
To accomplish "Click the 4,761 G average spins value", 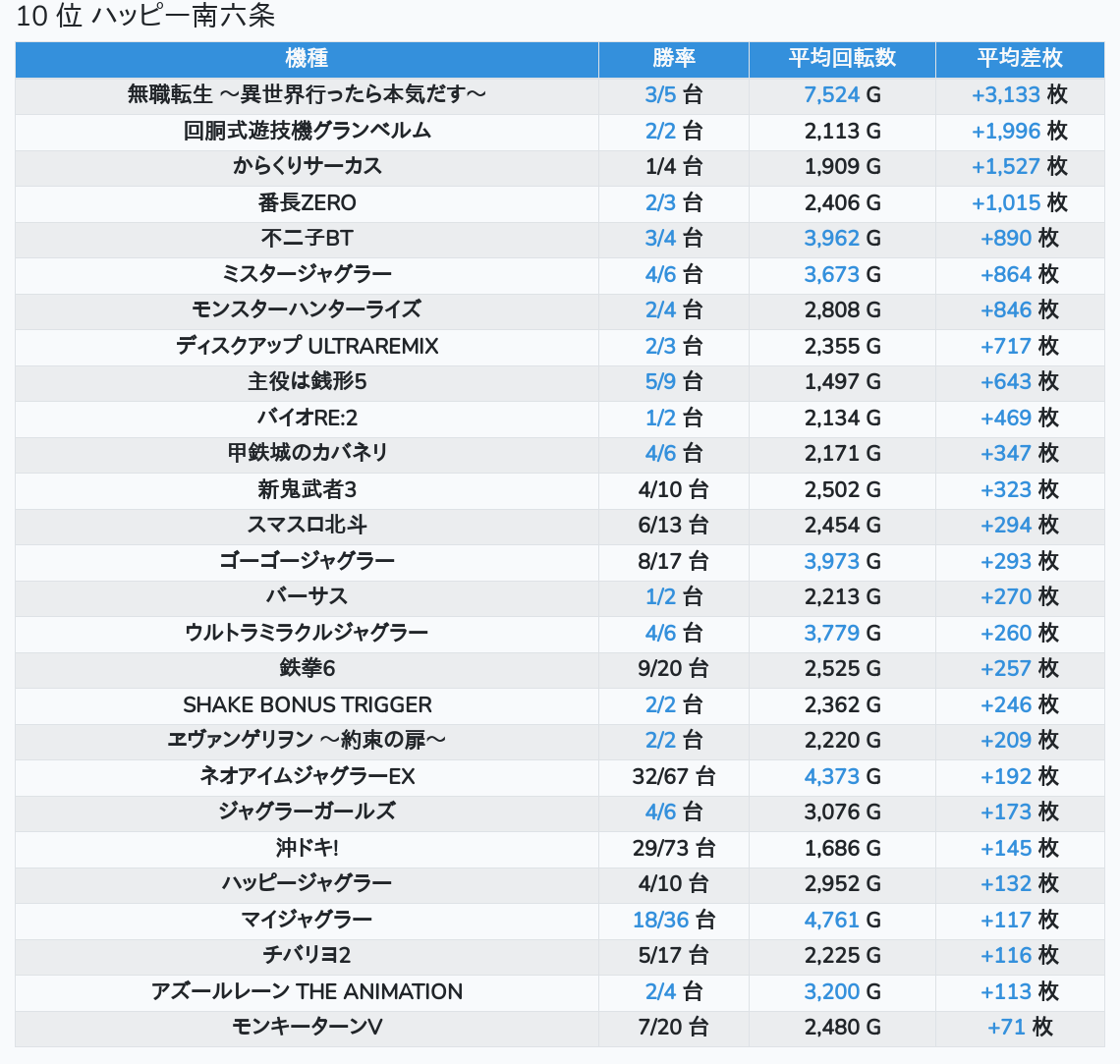I will click(x=842, y=921).
